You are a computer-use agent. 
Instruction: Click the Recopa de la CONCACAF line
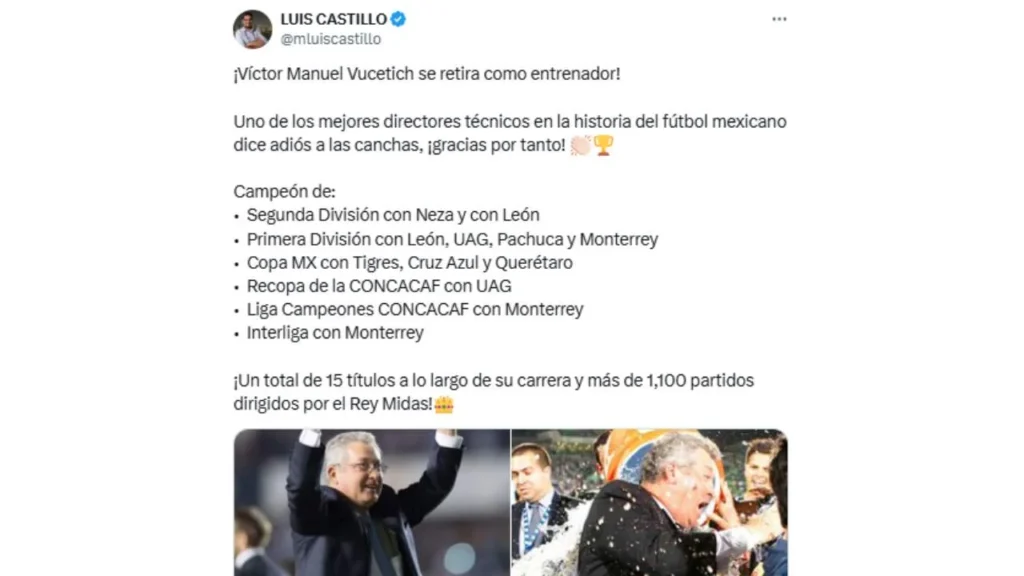[x=379, y=286]
